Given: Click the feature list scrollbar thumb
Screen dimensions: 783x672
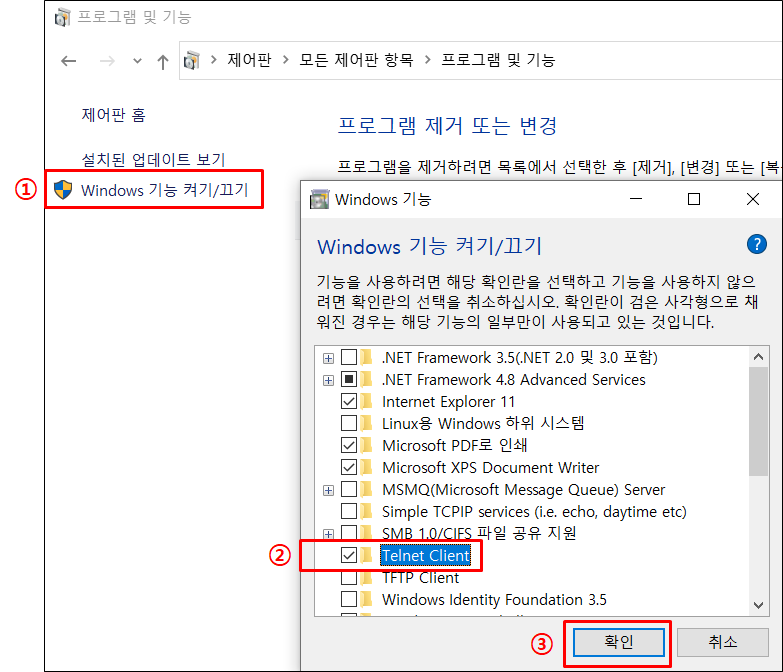Looking at the screenshot, I should (758, 421).
